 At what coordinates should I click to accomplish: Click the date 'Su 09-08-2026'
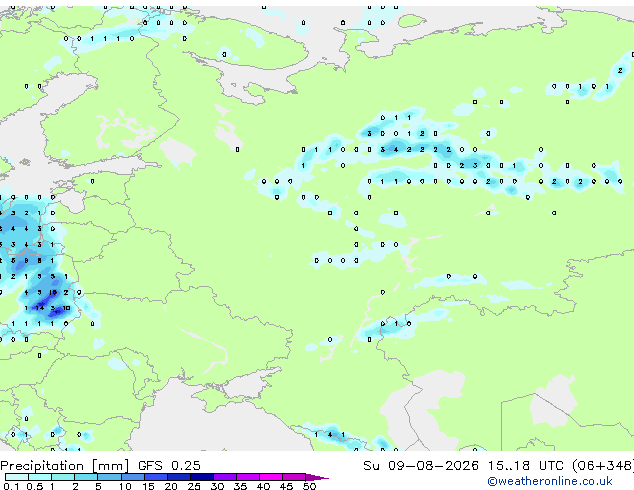421,466
